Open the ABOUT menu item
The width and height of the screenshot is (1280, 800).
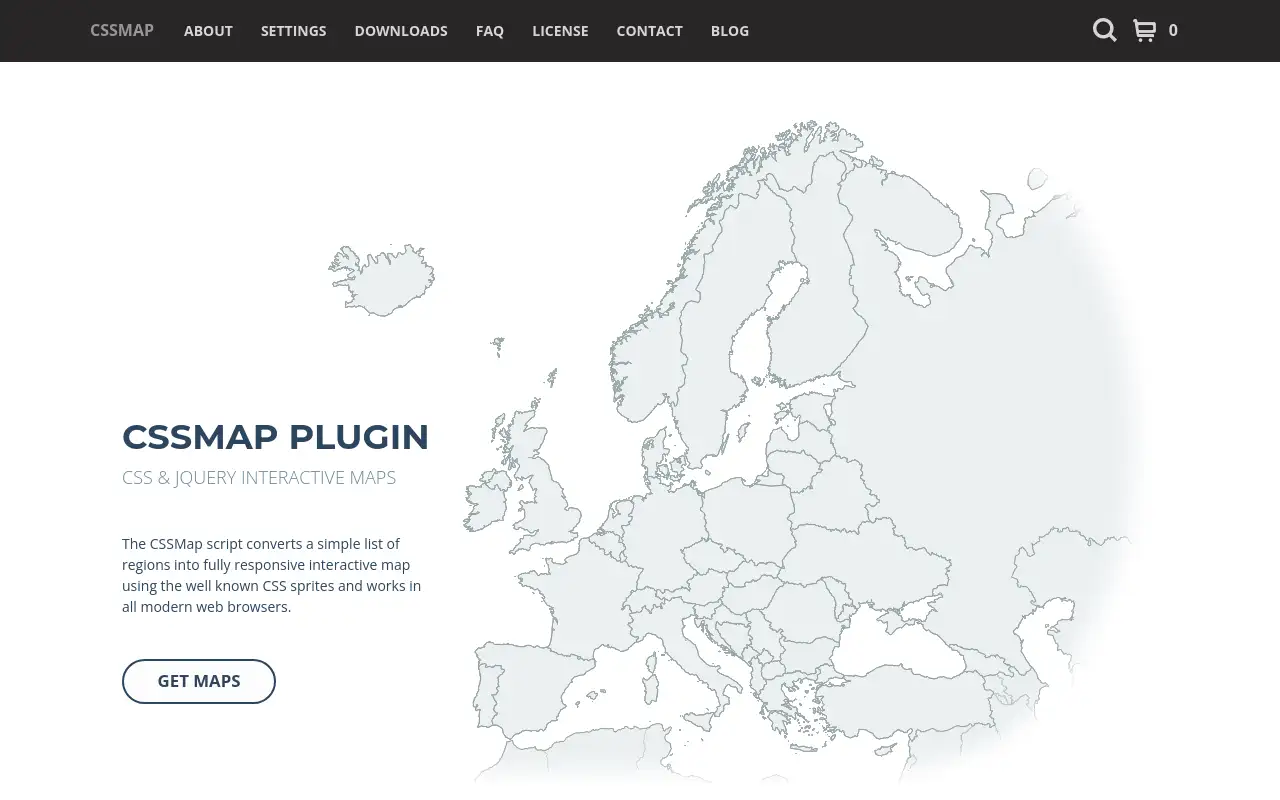tap(208, 31)
